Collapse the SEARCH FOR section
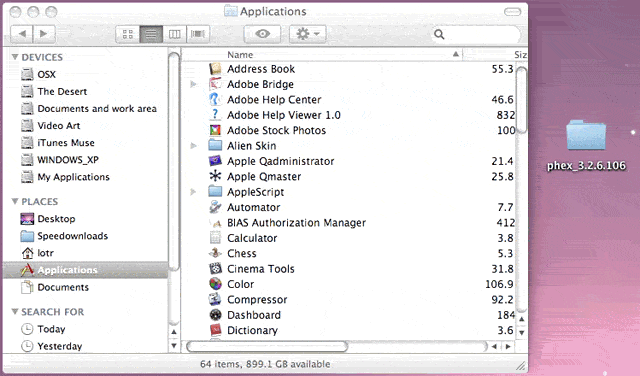This screenshot has height=376, width=640. tap(15, 311)
